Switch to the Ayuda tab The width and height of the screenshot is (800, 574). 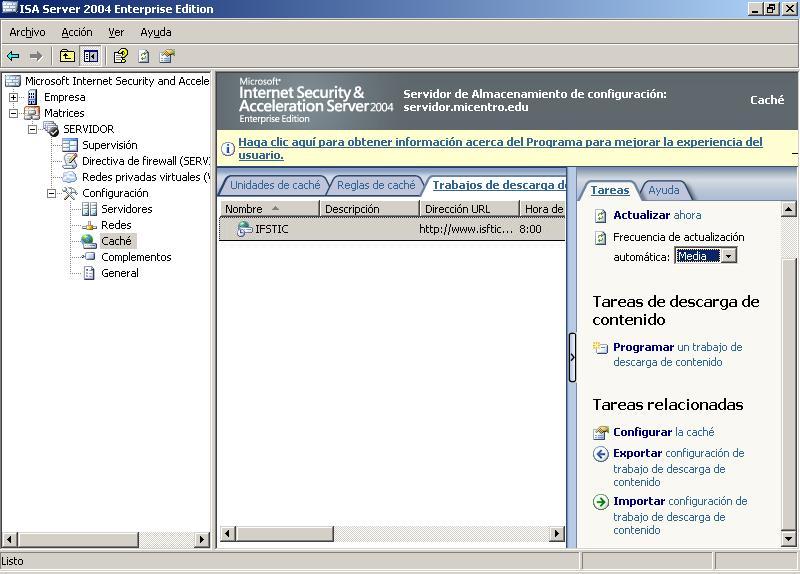click(663, 190)
